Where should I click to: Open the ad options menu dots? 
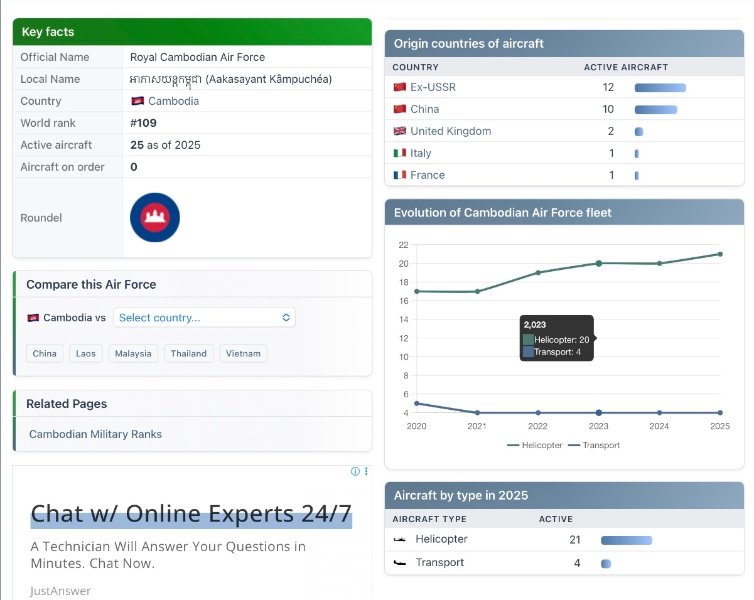pyautogui.click(x=366, y=471)
